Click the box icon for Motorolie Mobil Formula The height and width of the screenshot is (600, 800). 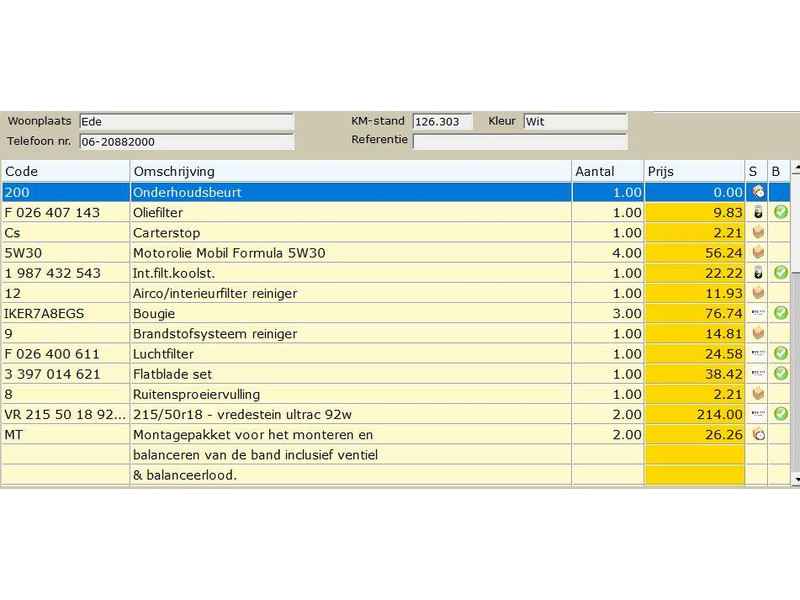click(758, 253)
